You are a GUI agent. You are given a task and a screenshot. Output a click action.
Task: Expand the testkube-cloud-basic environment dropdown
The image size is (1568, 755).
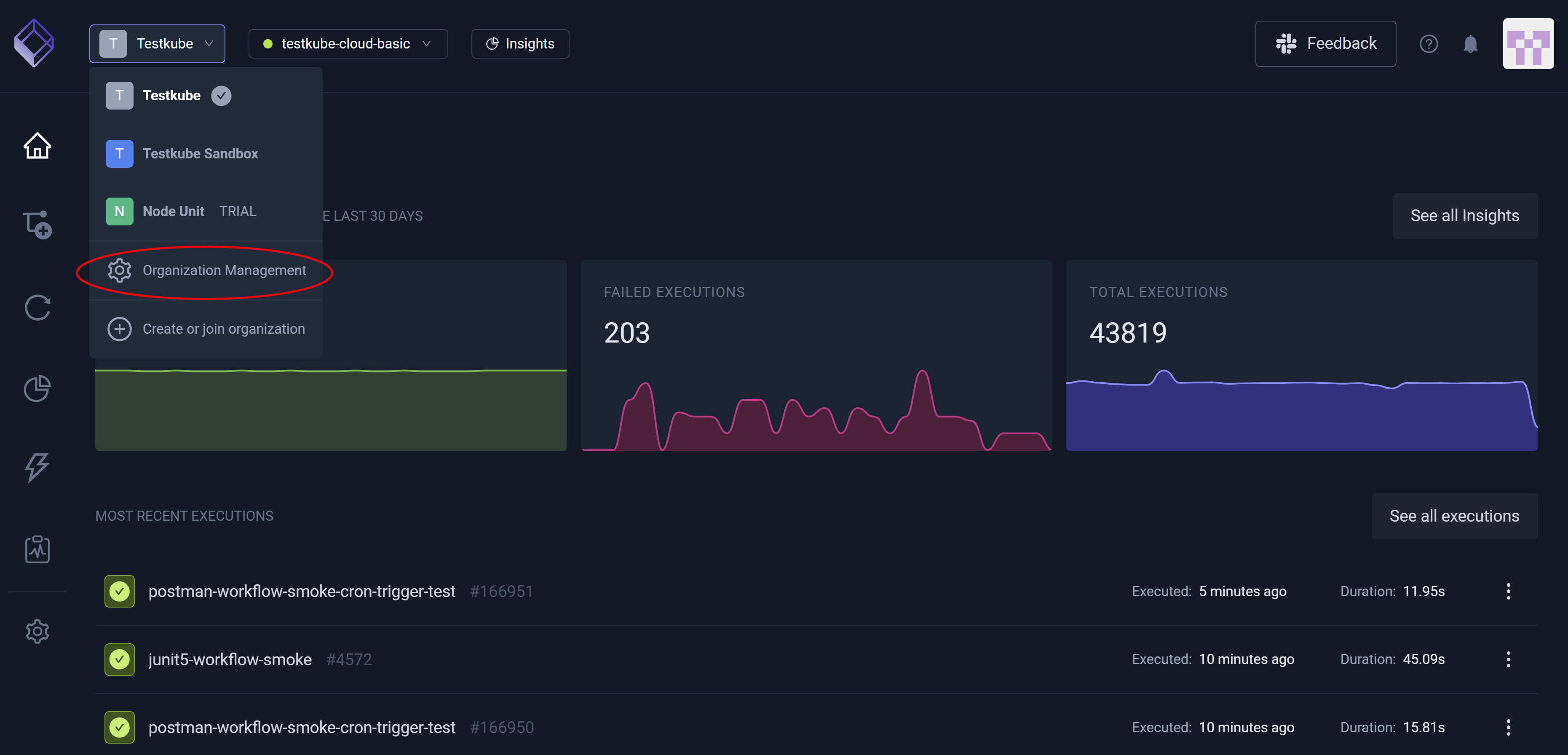coord(348,44)
